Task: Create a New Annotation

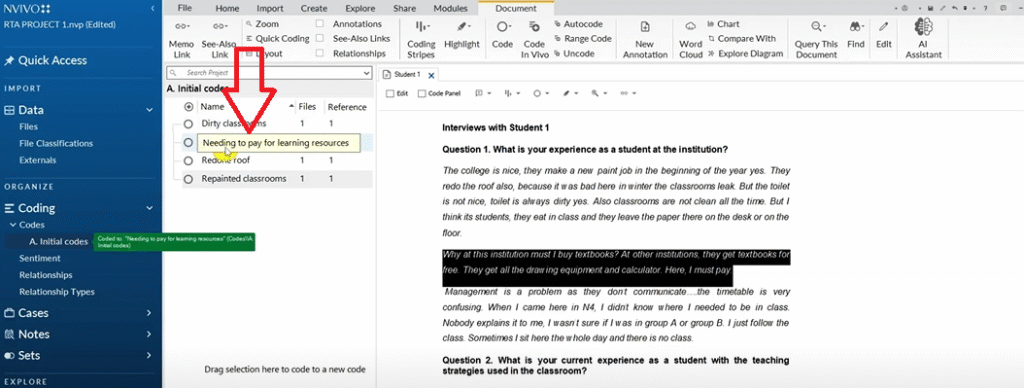Action: point(645,39)
